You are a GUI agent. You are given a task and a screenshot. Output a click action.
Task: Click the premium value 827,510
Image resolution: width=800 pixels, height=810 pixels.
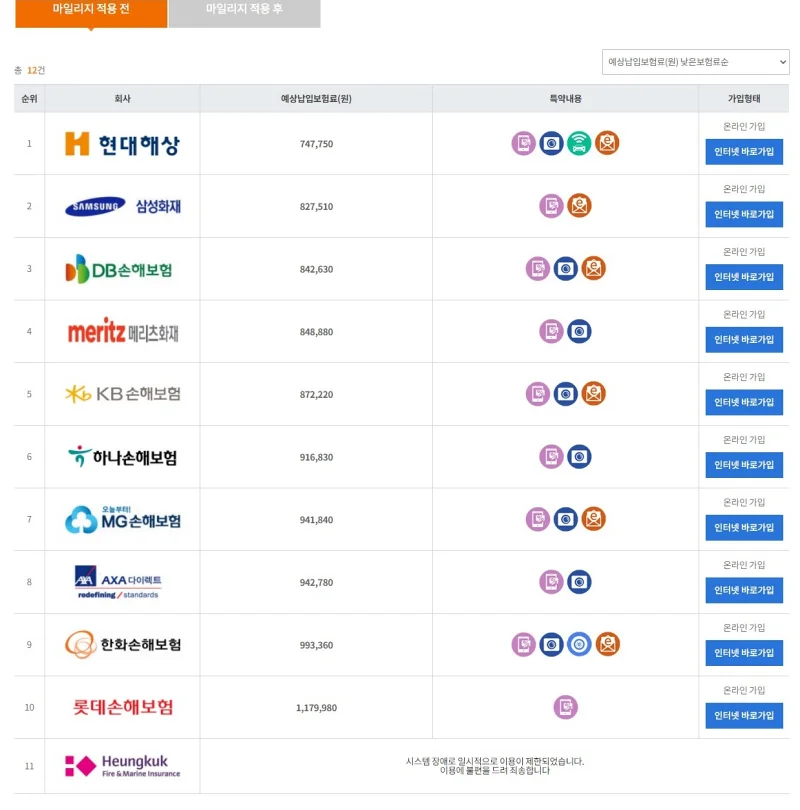(316, 207)
